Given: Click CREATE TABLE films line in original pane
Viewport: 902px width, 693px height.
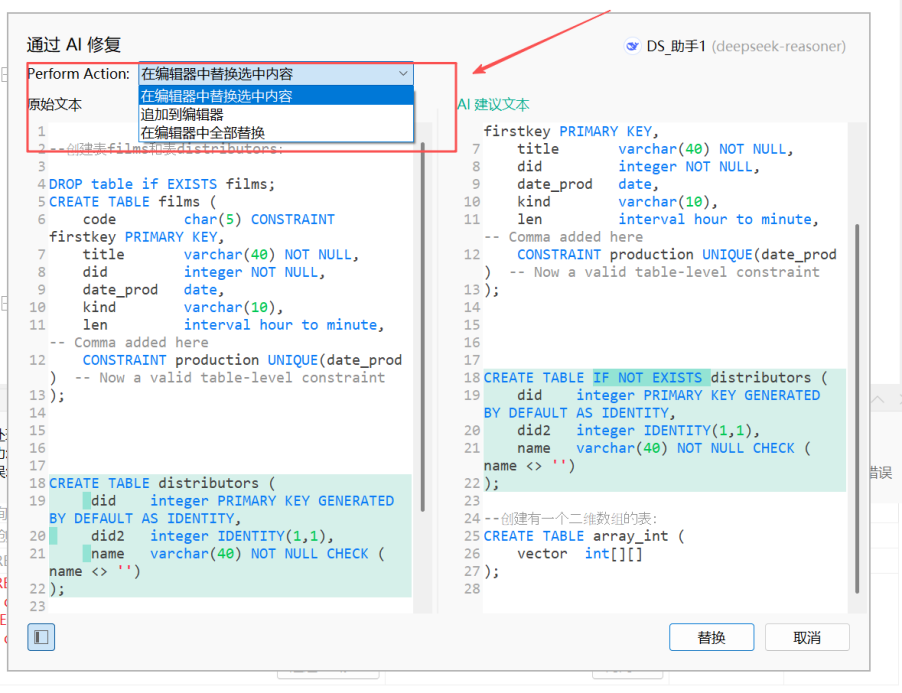Looking at the screenshot, I should pos(132,202).
